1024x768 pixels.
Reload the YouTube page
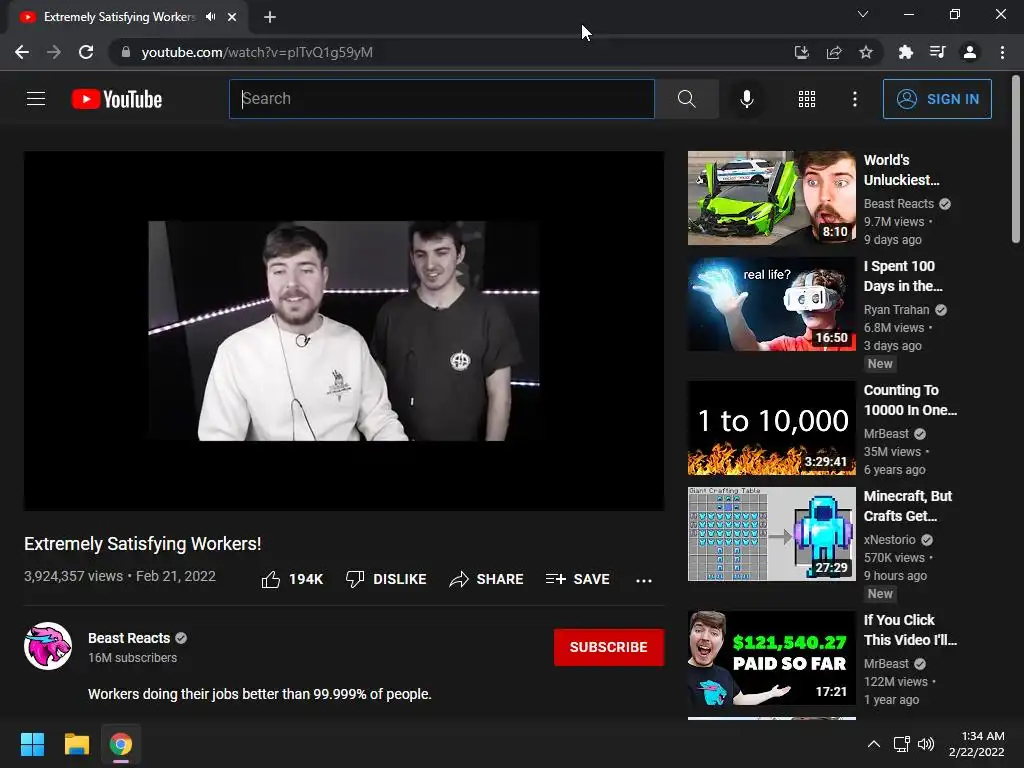click(x=86, y=52)
